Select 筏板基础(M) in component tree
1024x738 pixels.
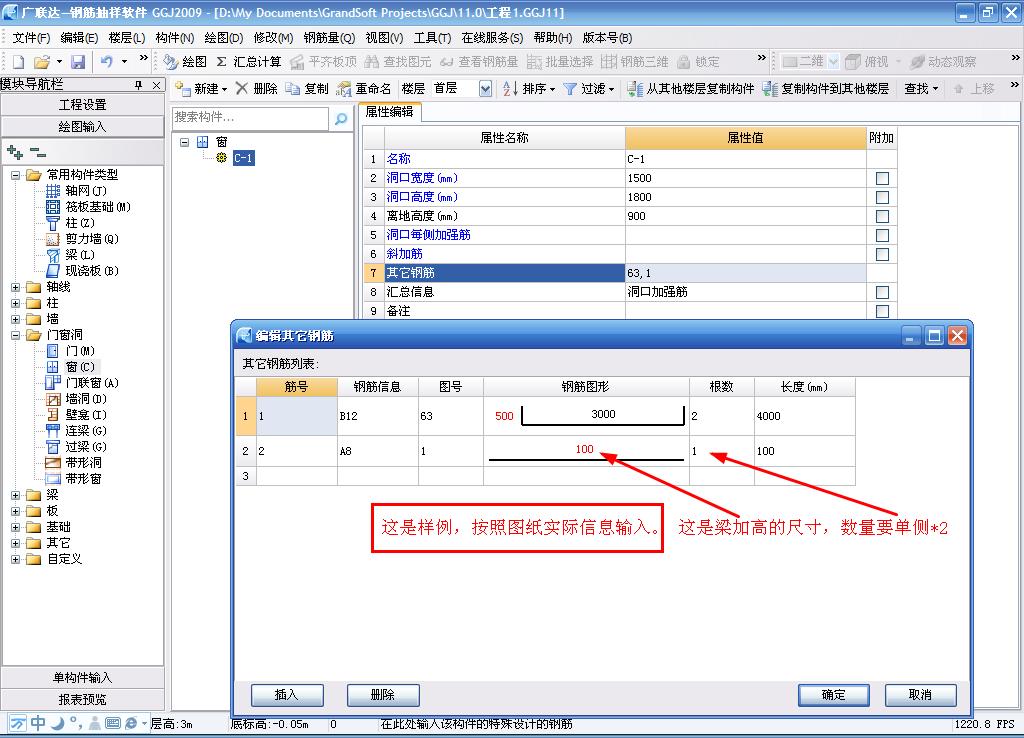[98, 207]
